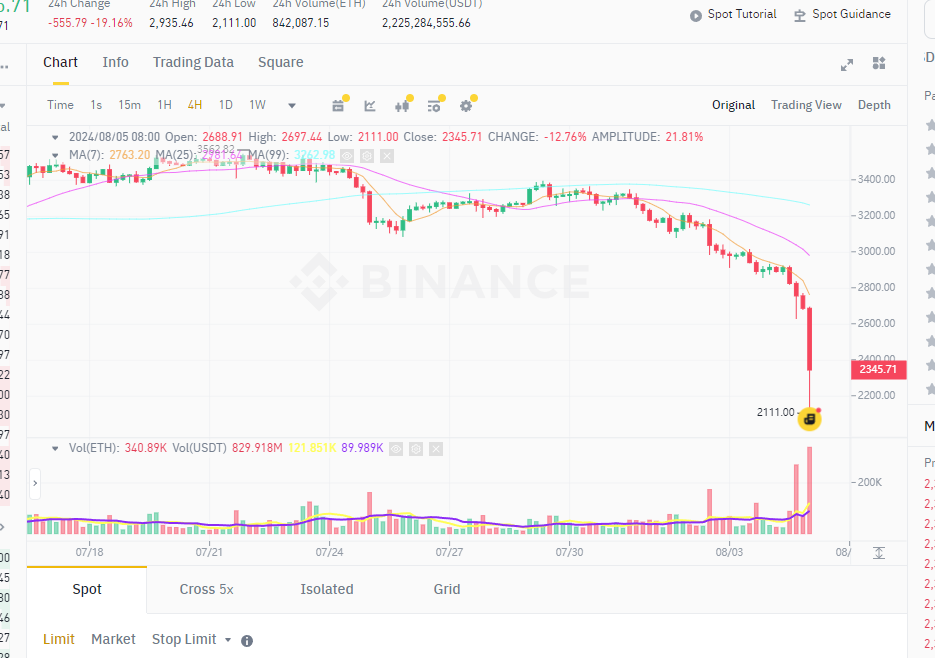Click the auto-fit axis icon at chart corner
Viewport: 935px width, 658px height.
pos(879,552)
